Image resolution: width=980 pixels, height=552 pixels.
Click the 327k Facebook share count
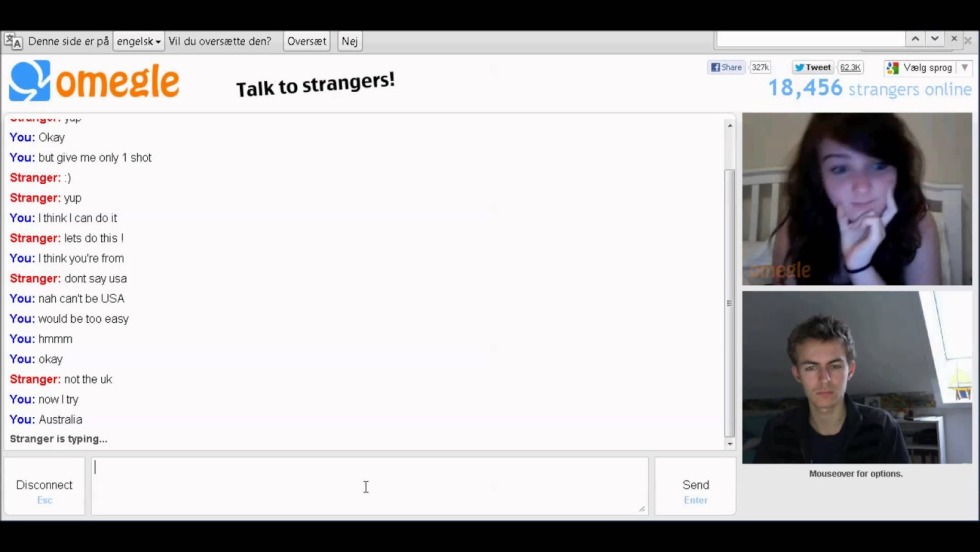(760, 67)
